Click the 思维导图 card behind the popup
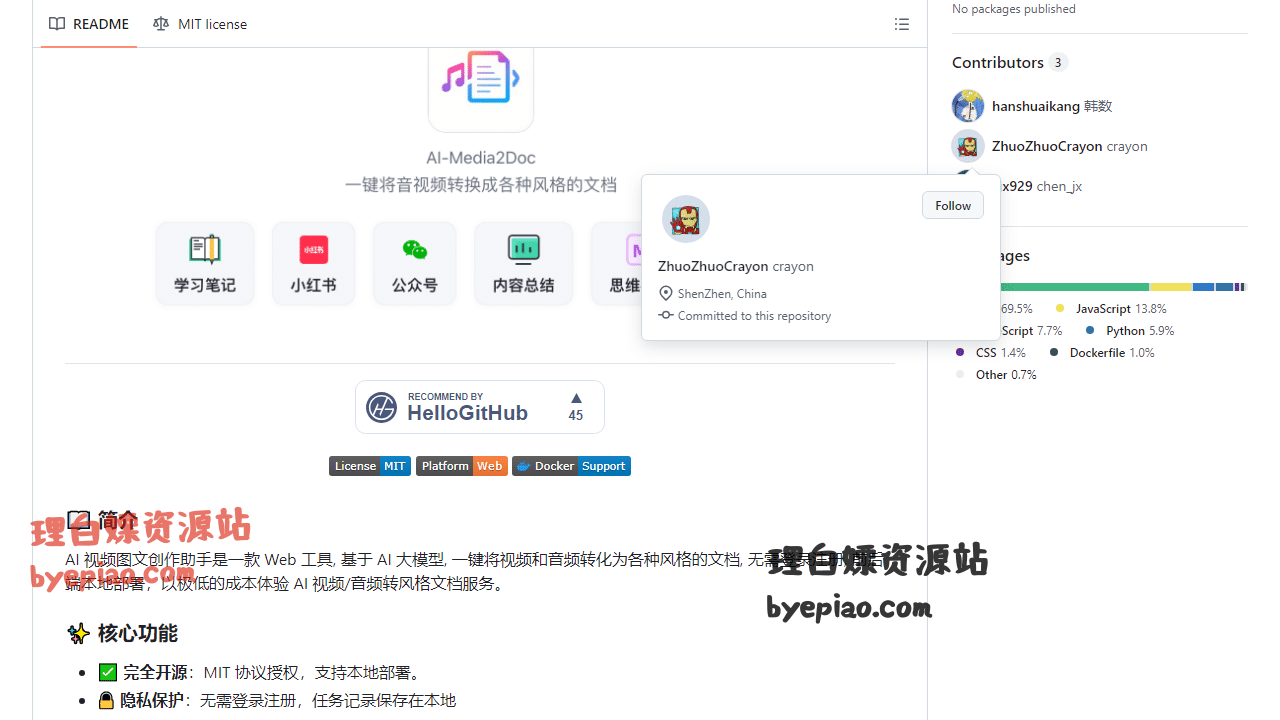 [617, 263]
